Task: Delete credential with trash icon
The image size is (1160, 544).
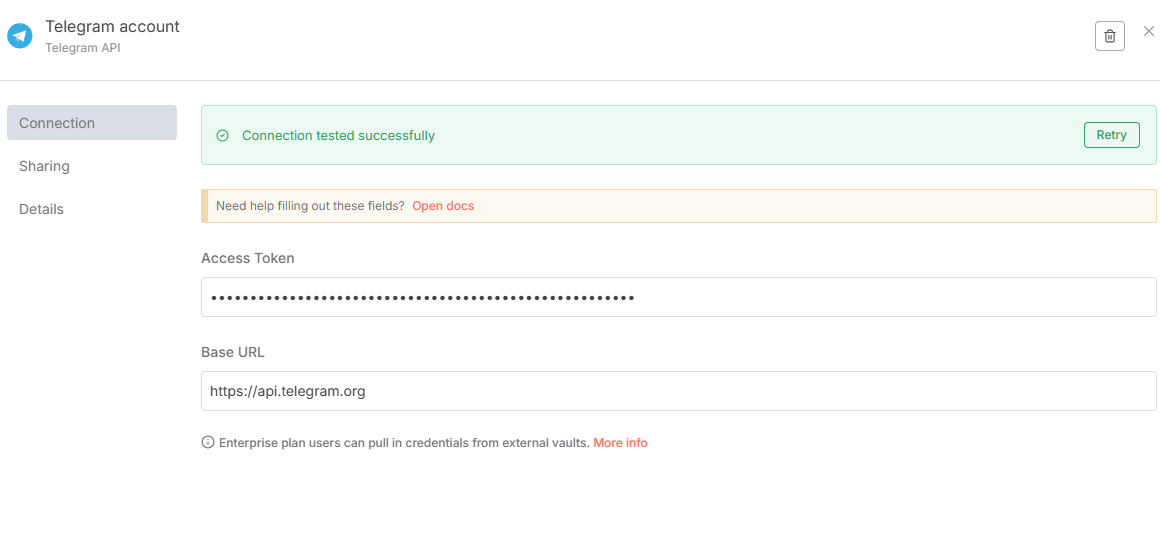Action: click(x=1110, y=36)
